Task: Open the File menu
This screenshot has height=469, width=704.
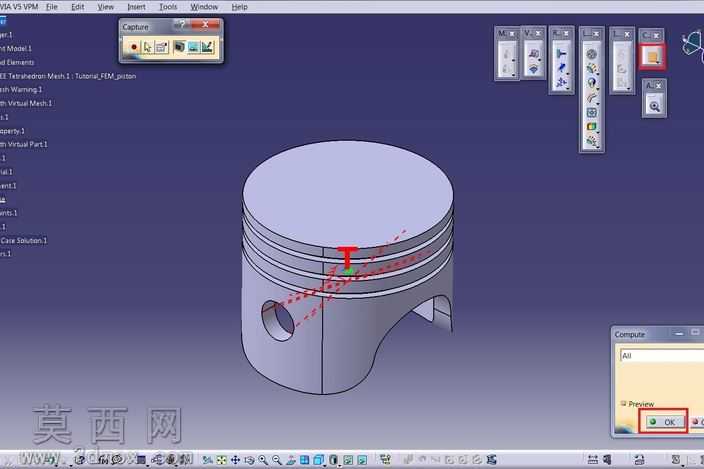Action: (x=52, y=7)
